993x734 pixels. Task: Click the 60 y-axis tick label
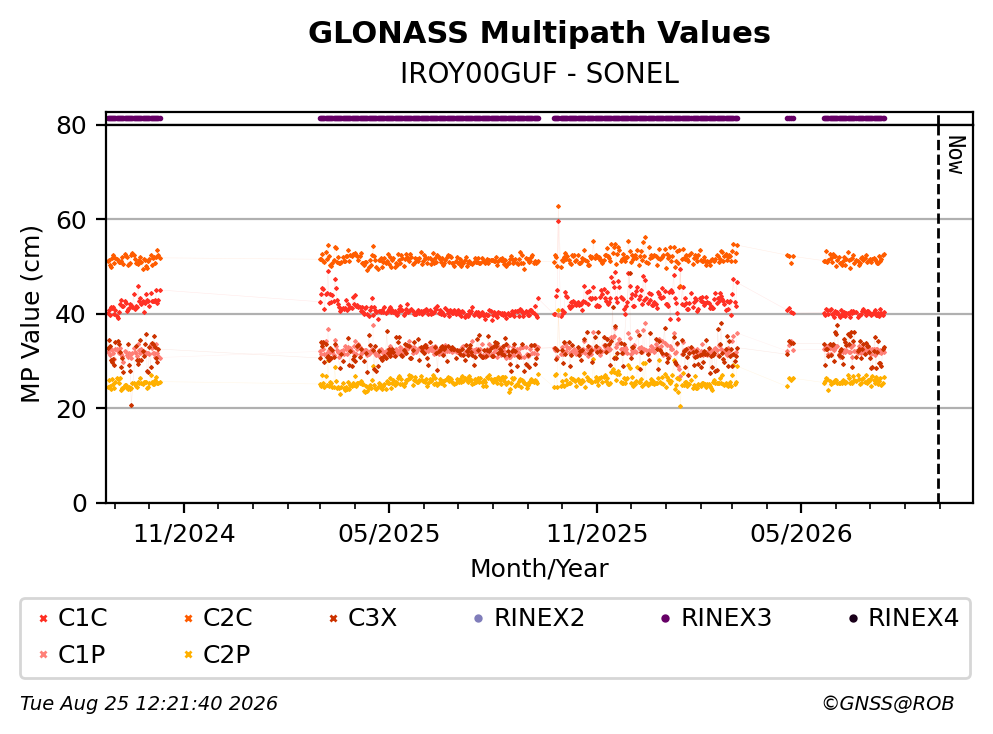click(x=71, y=220)
